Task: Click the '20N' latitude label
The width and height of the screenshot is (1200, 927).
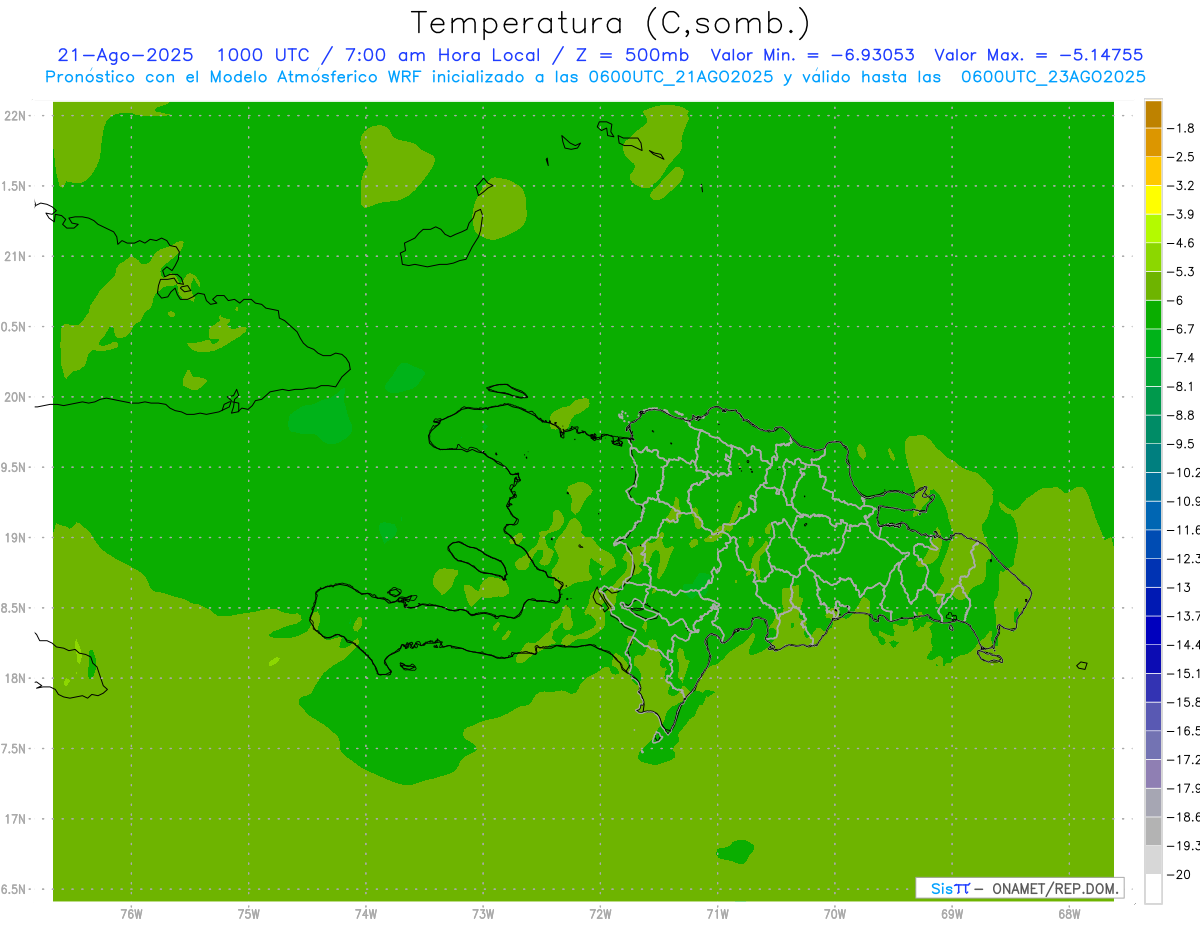Action: click(16, 397)
